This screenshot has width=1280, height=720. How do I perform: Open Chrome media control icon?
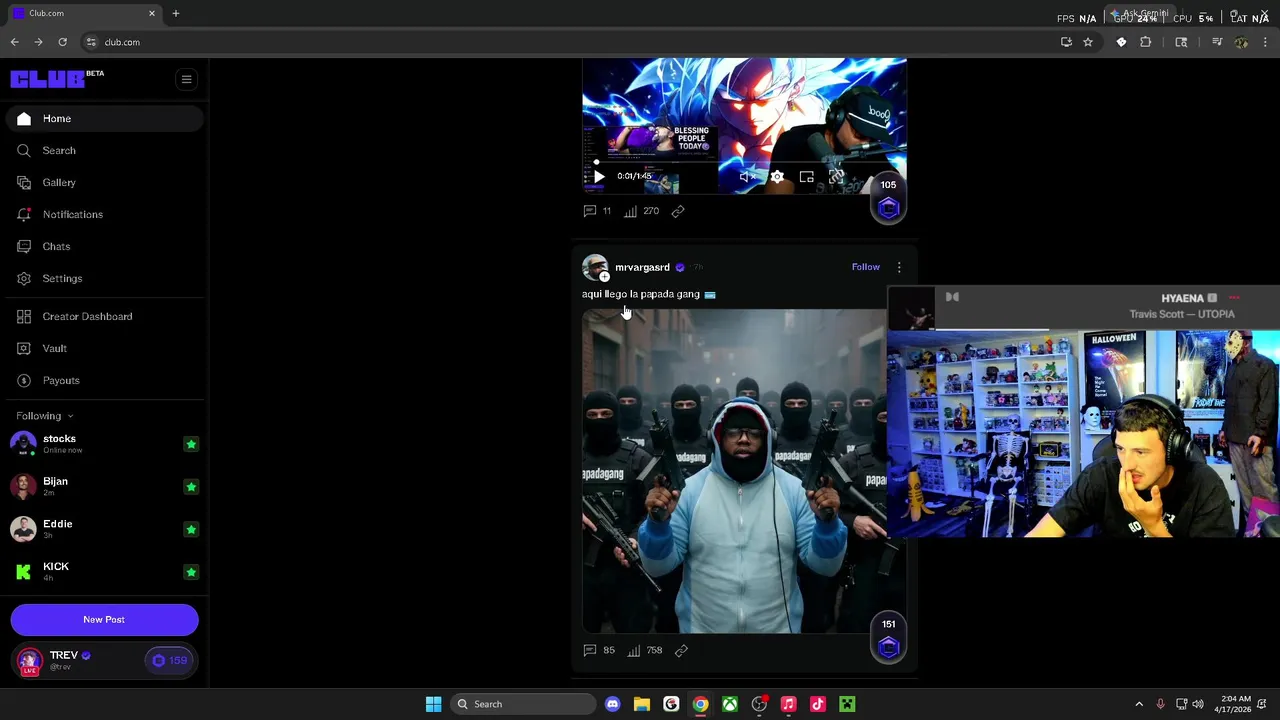point(1217,42)
